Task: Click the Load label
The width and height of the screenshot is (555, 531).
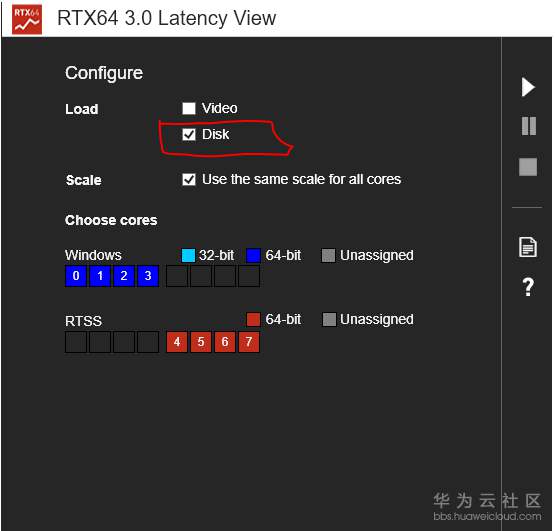Action: point(82,109)
